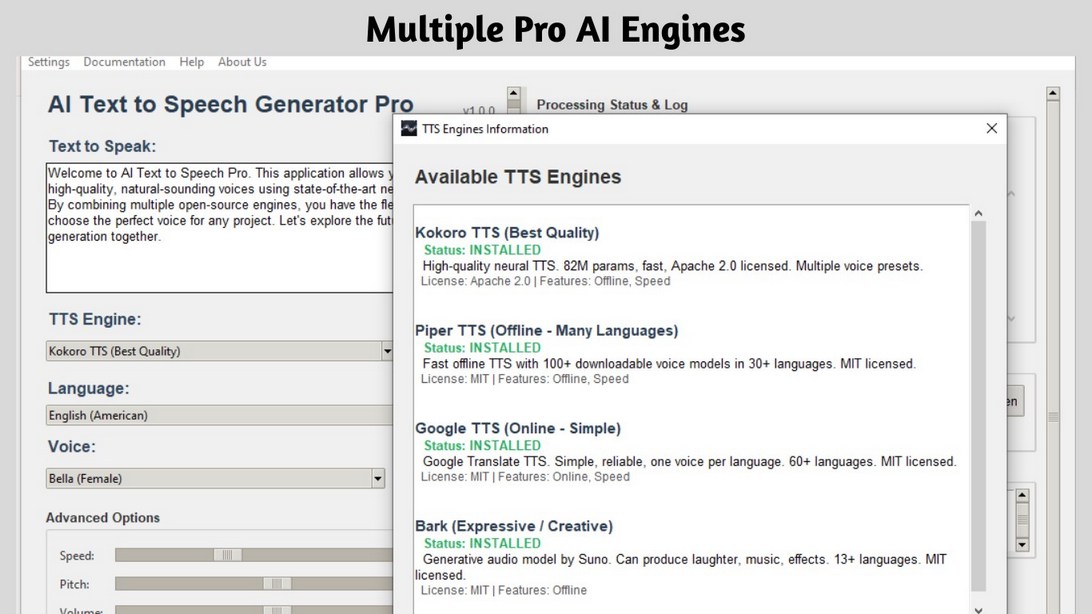Open the Documentation menu

(x=124, y=62)
